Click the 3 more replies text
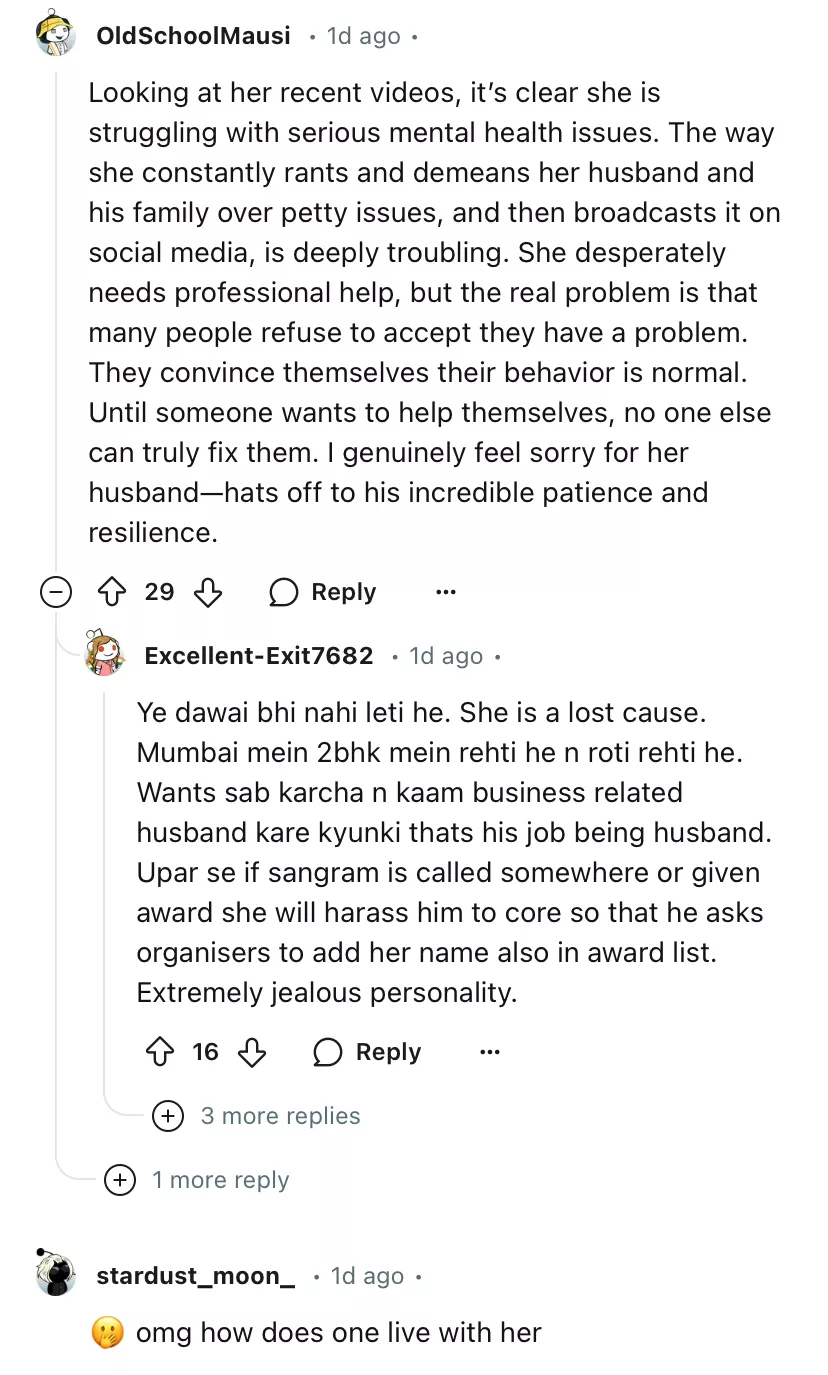This screenshot has width=828, height=1375. pyautogui.click(x=280, y=1116)
